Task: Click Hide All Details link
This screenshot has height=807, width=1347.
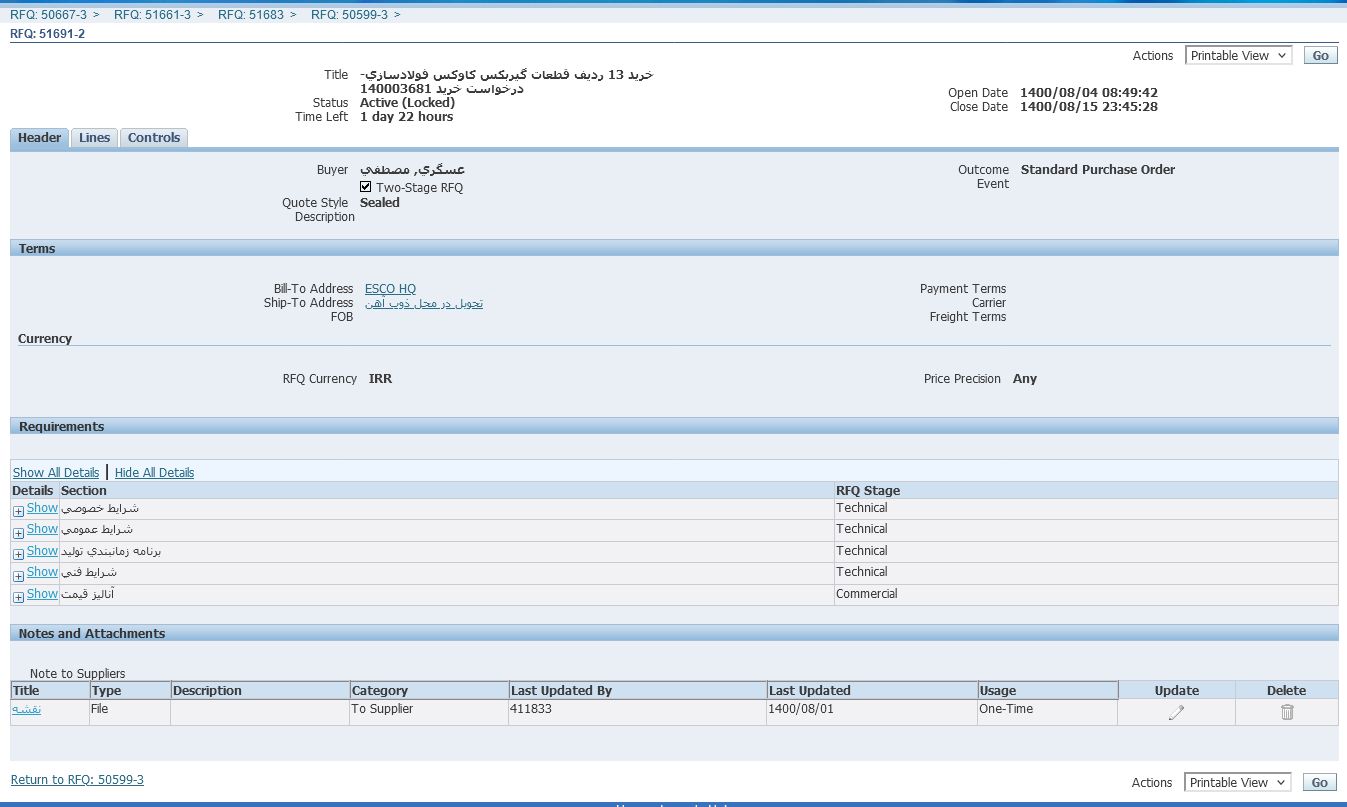Action: (x=154, y=473)
